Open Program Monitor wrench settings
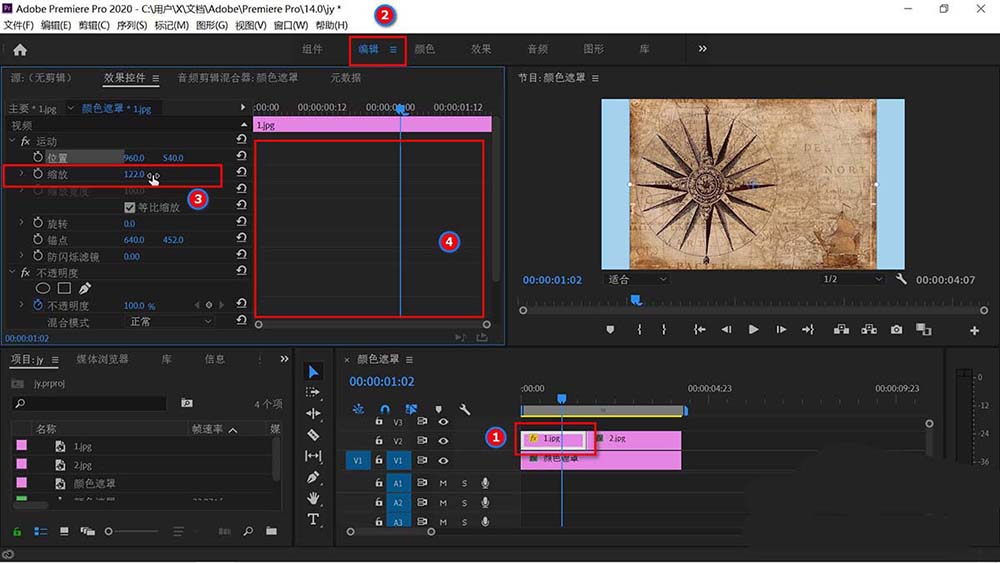Screen dimensions: 1000x563 (901, 280)
